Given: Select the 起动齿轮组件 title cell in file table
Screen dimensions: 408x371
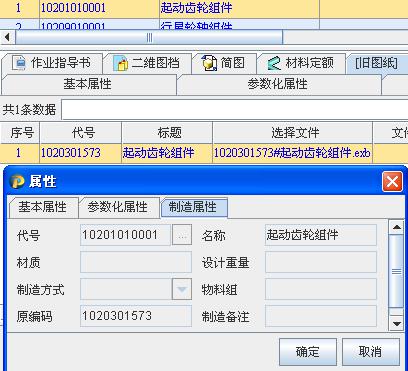Looking at the screenshot, I should point(167,153).
